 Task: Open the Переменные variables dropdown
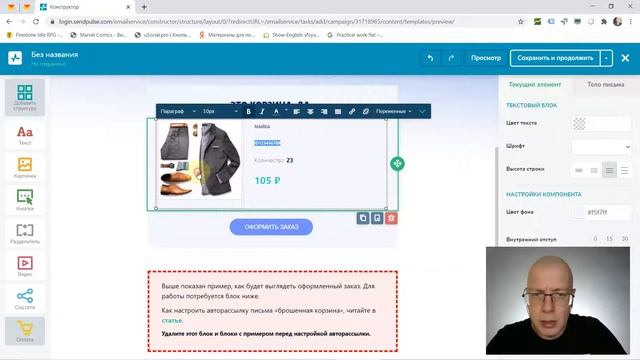click(x=393, y=111)
